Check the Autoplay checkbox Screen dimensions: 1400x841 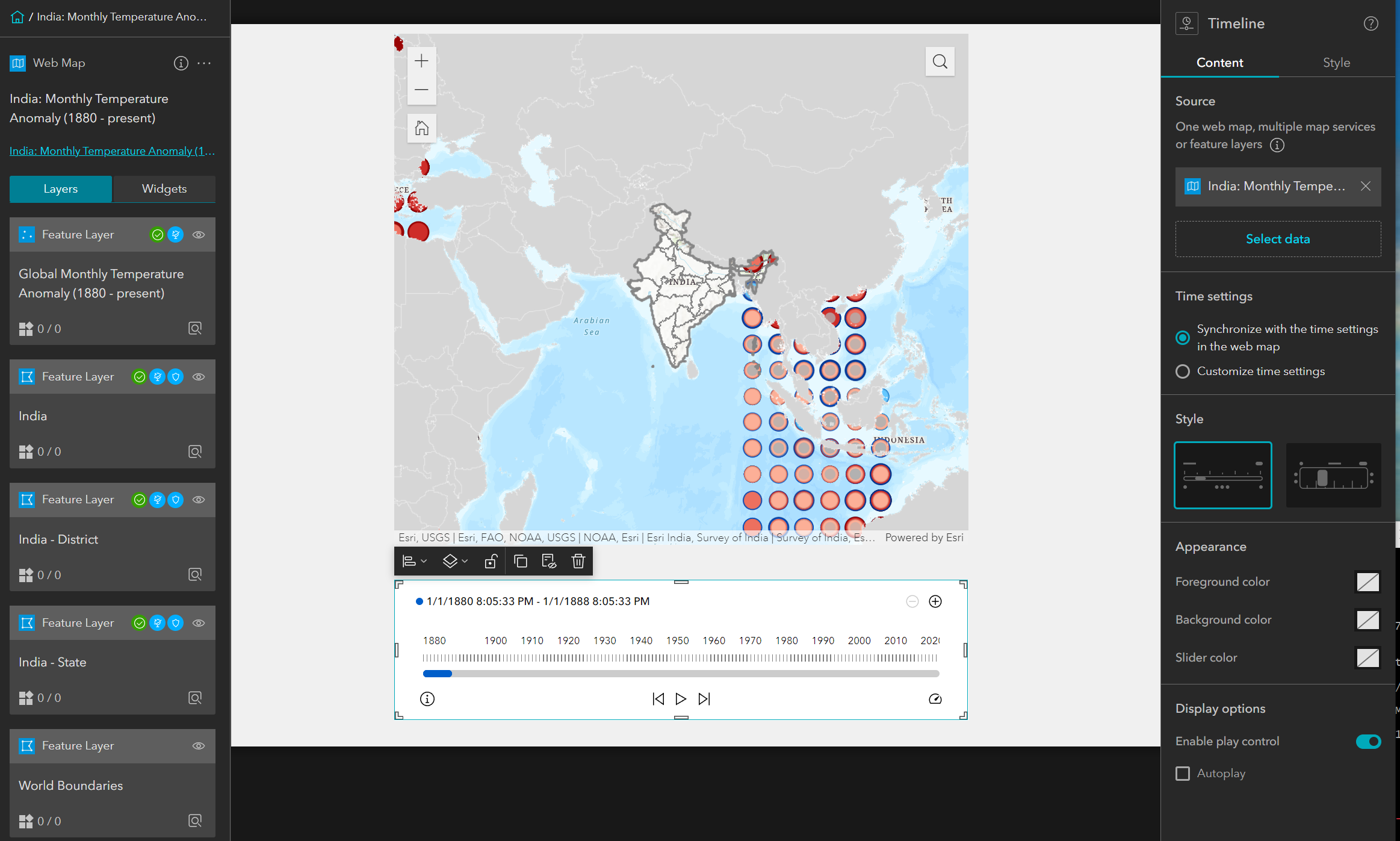pyautogui.click(x=1183, y=773)
